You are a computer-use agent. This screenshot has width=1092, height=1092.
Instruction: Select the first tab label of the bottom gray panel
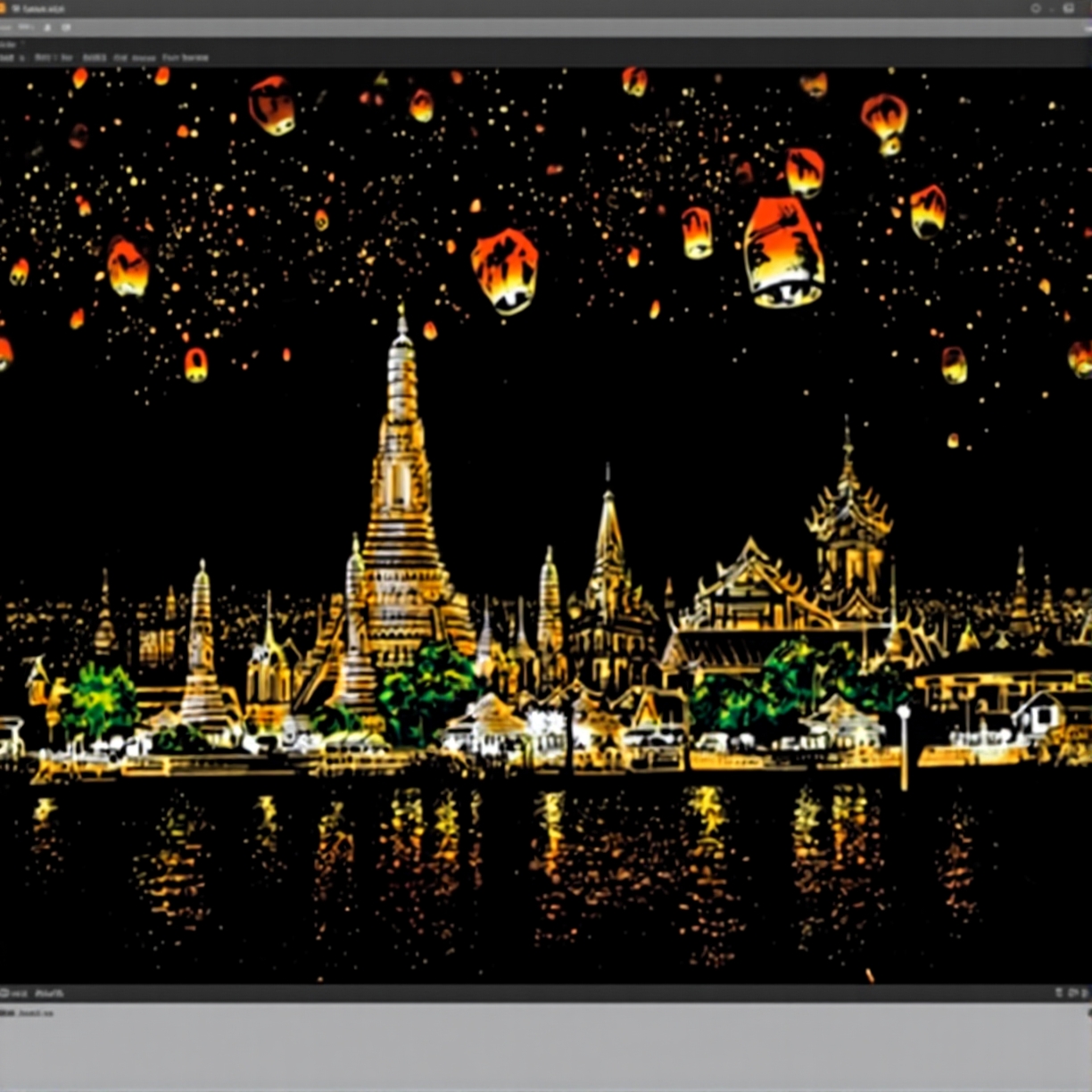click(x=7, y=1013)
